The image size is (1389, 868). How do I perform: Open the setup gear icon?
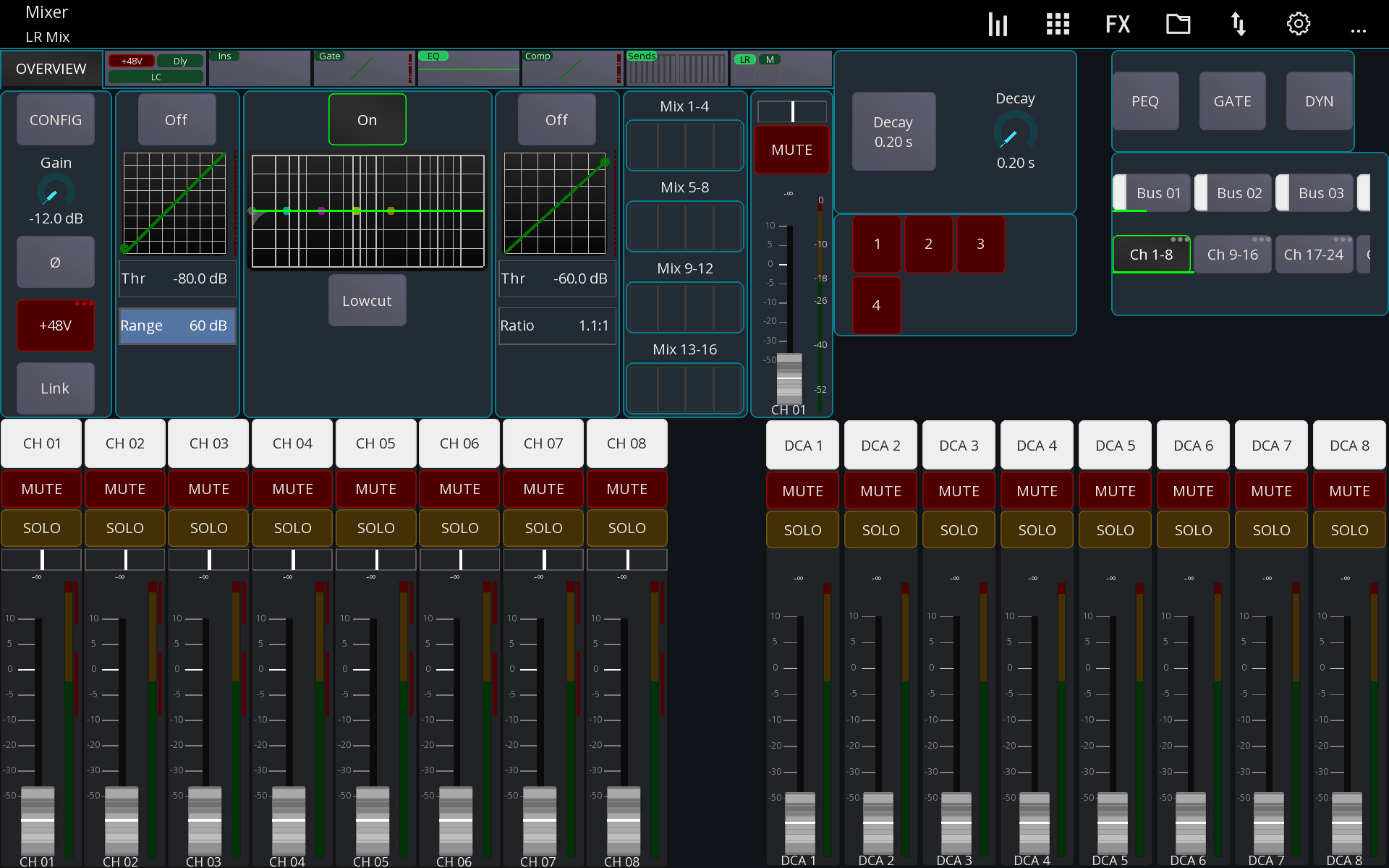coord(1298,23)
